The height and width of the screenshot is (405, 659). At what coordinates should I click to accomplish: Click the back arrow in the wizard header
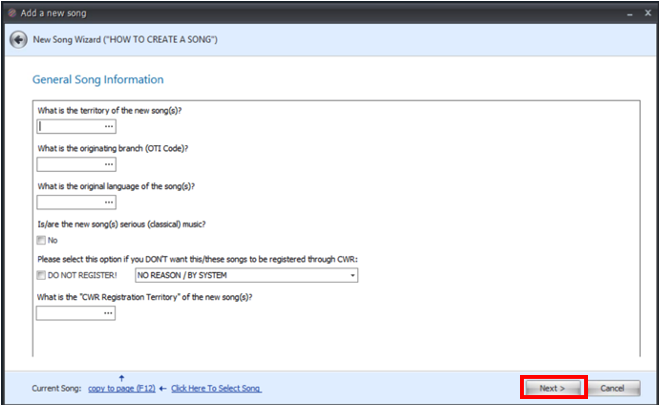[x=18, y=39]
